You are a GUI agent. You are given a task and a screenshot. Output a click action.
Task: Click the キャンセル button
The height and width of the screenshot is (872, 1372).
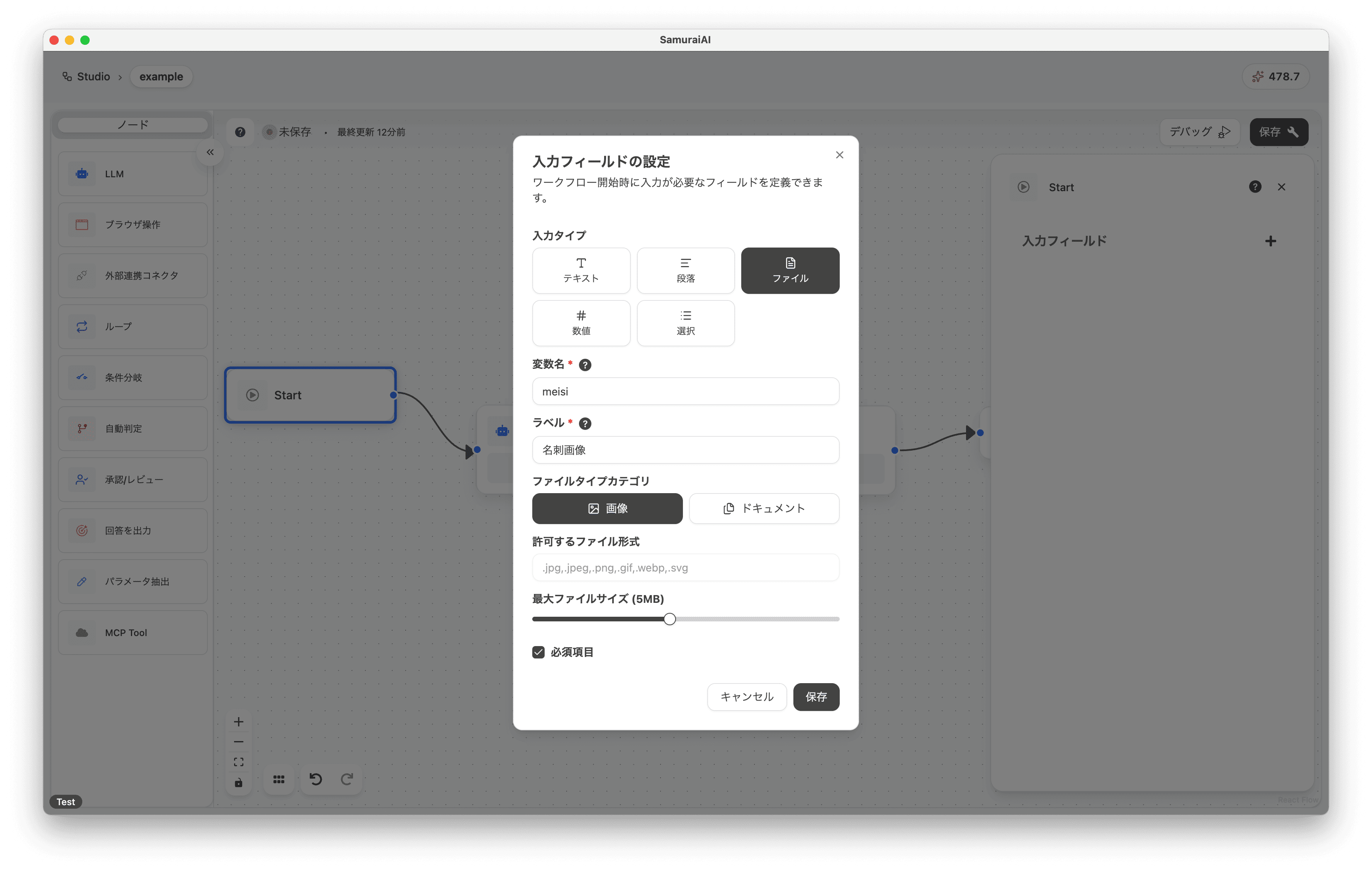[746, 697]
